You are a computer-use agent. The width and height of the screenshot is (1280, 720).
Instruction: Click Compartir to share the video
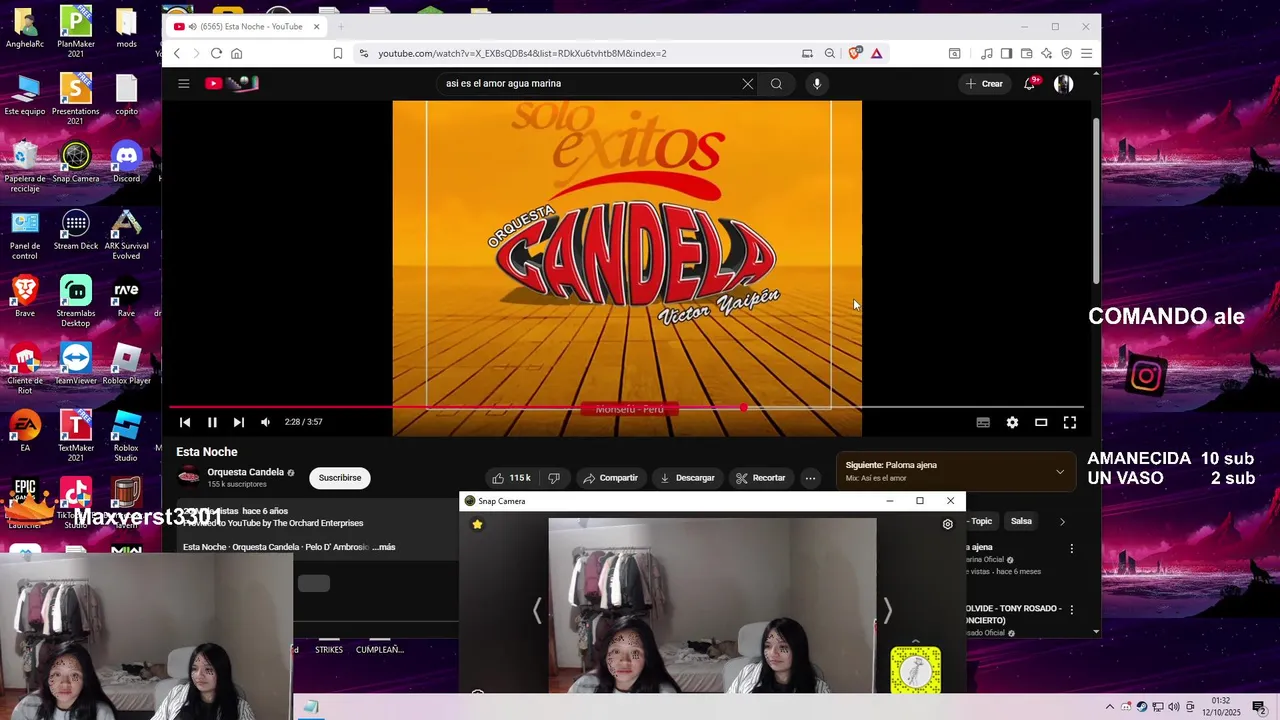point(610,478)
